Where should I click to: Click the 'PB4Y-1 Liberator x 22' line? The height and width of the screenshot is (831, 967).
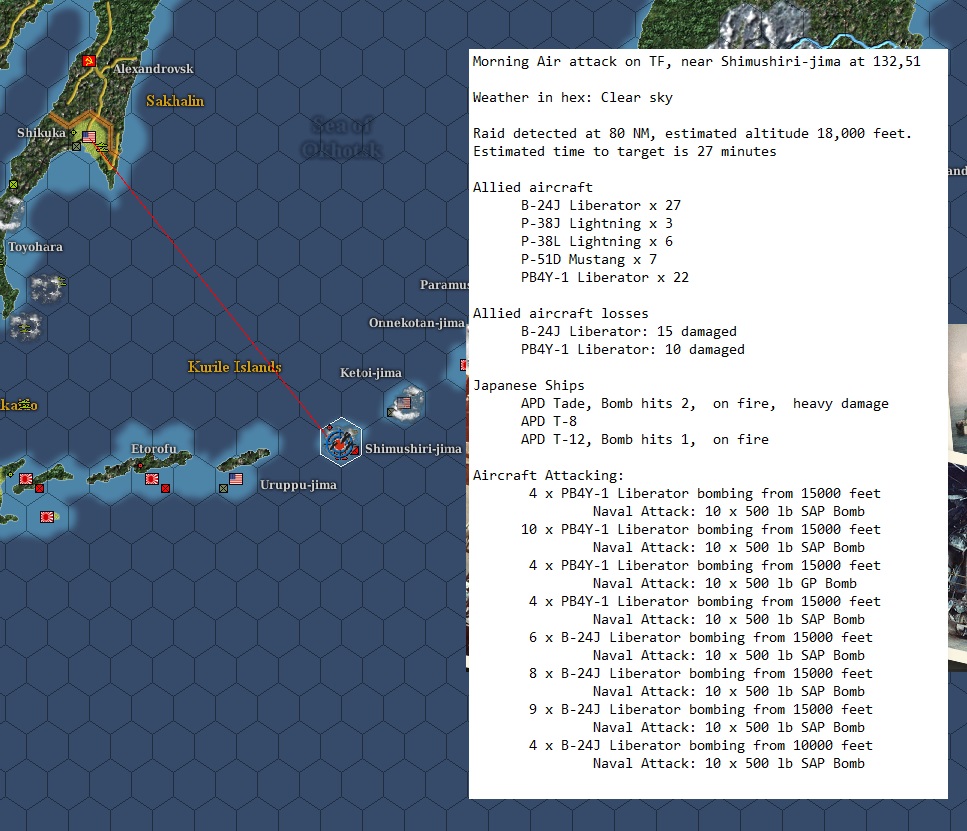(x=604, y=278)
